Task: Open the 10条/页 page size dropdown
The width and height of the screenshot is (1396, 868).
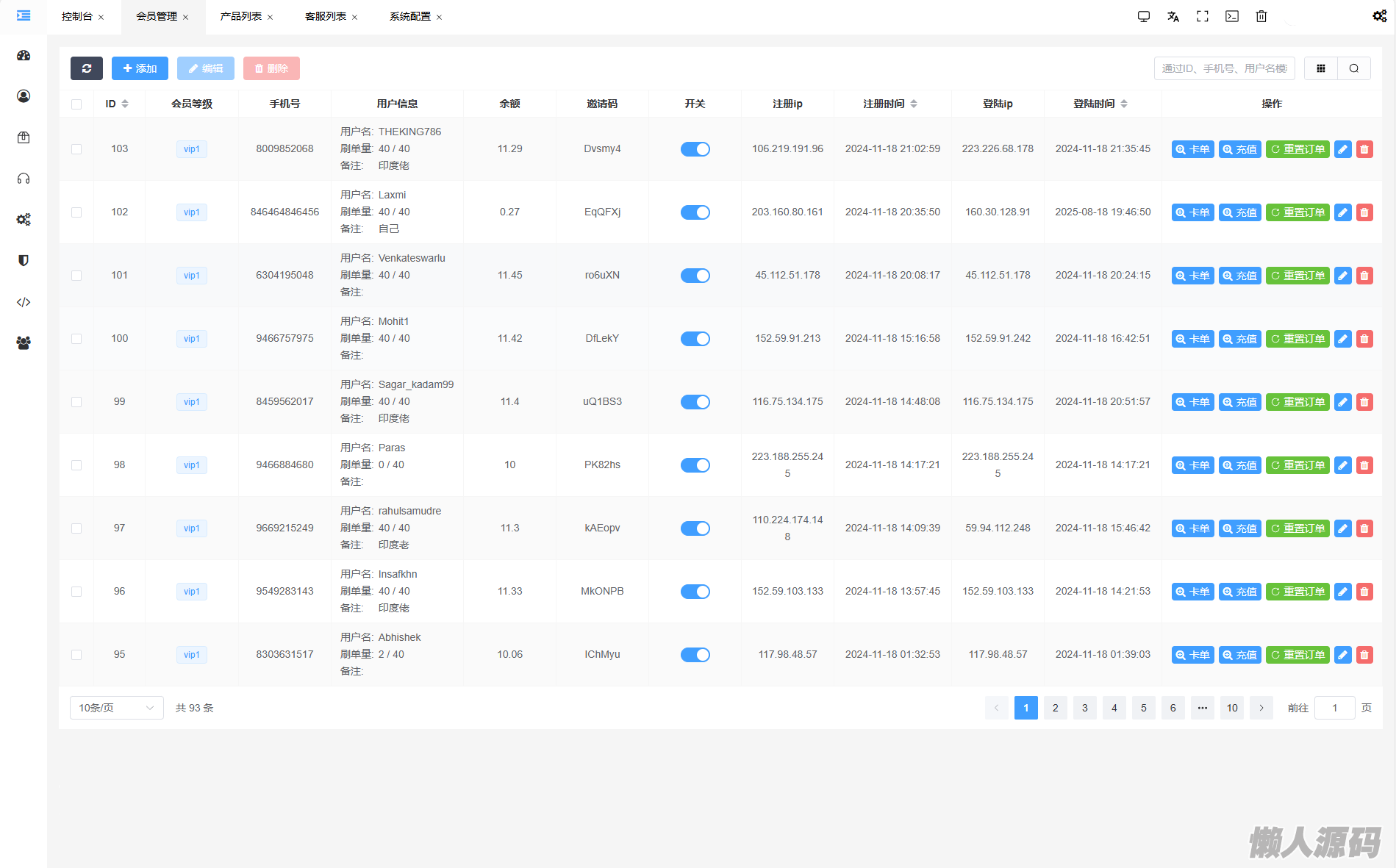Action: (x=116, y=708)
